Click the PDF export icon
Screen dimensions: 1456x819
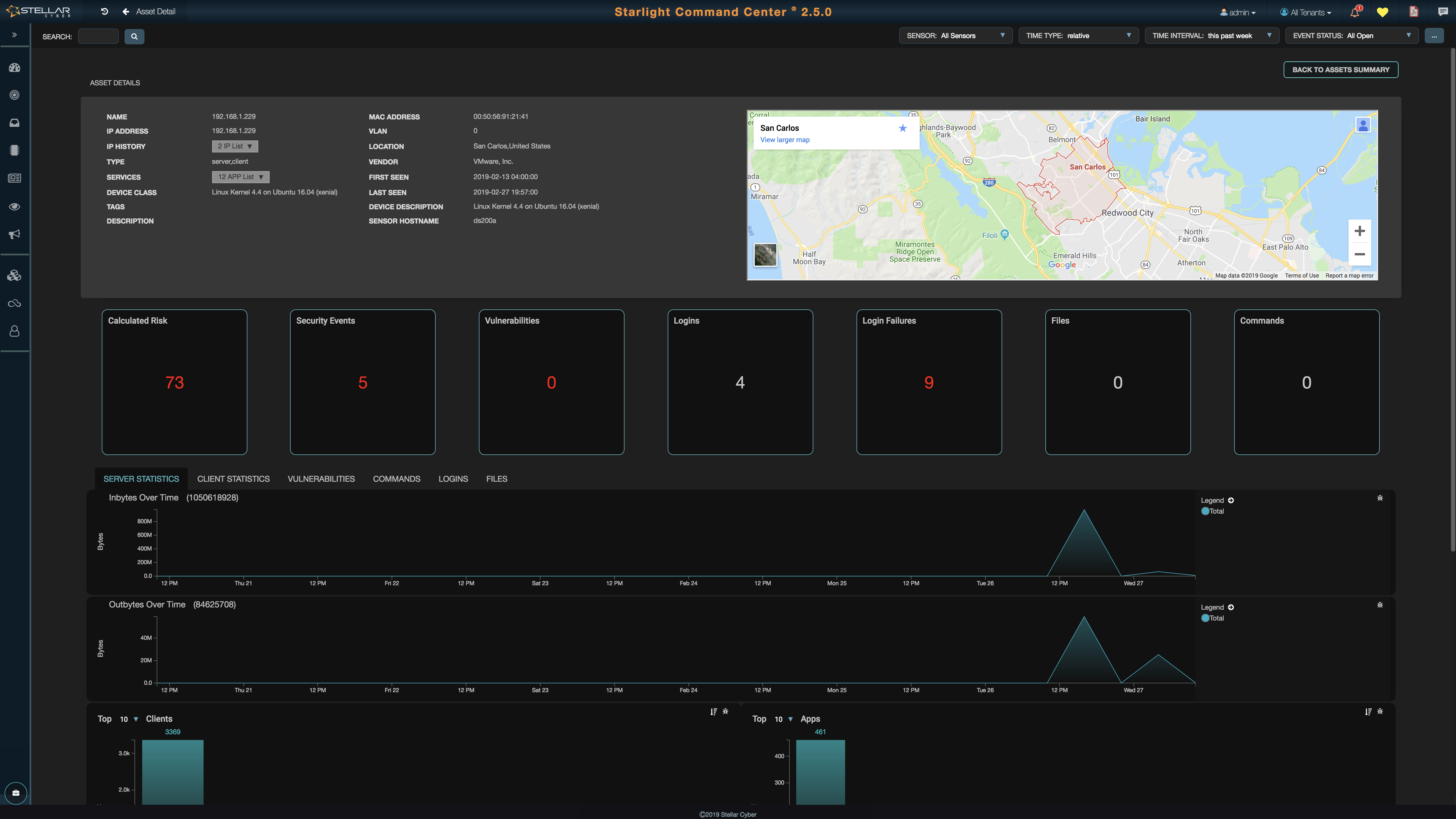tap(1414, 12)
